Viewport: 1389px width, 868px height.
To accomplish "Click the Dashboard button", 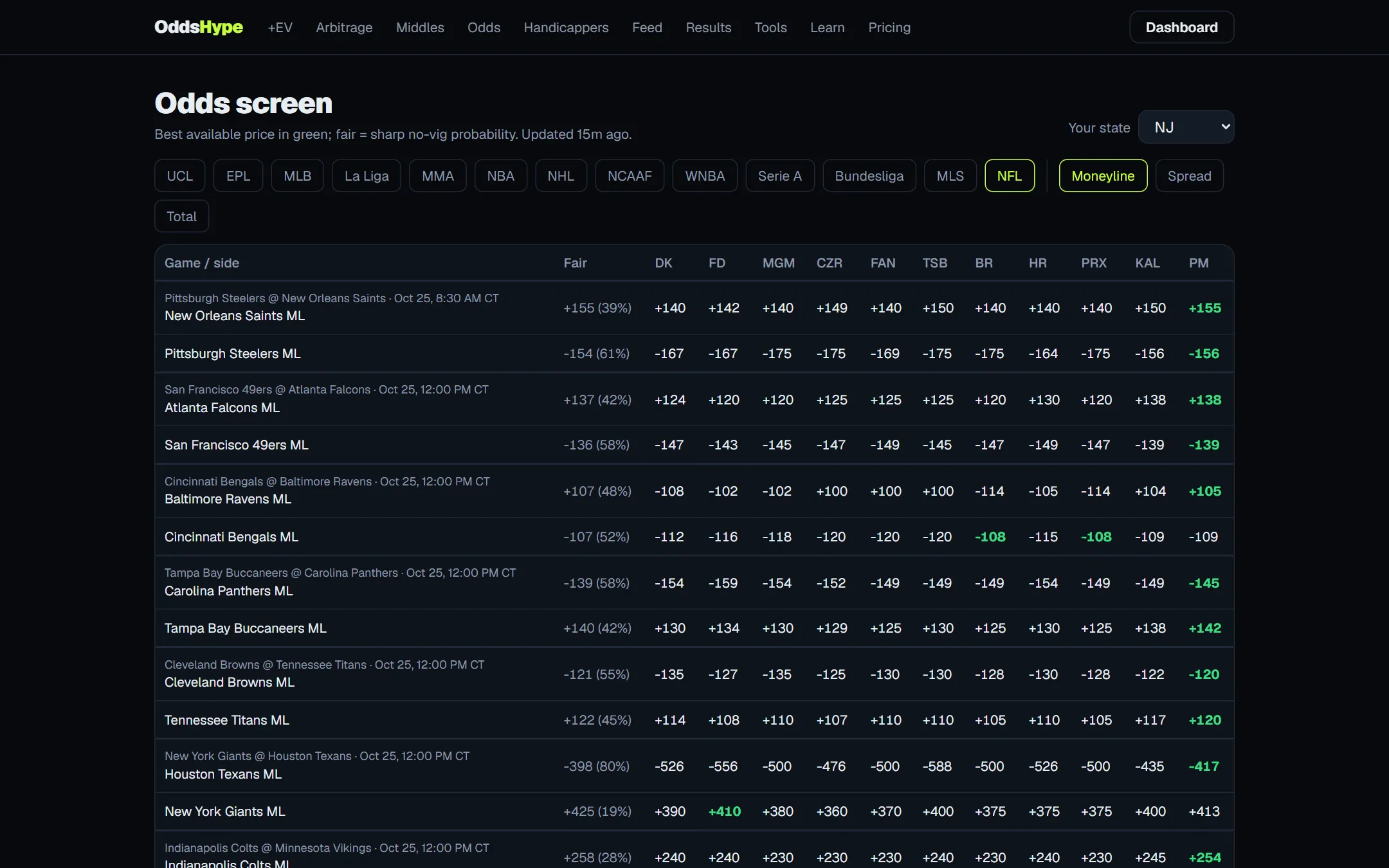I will (1181, 27).
